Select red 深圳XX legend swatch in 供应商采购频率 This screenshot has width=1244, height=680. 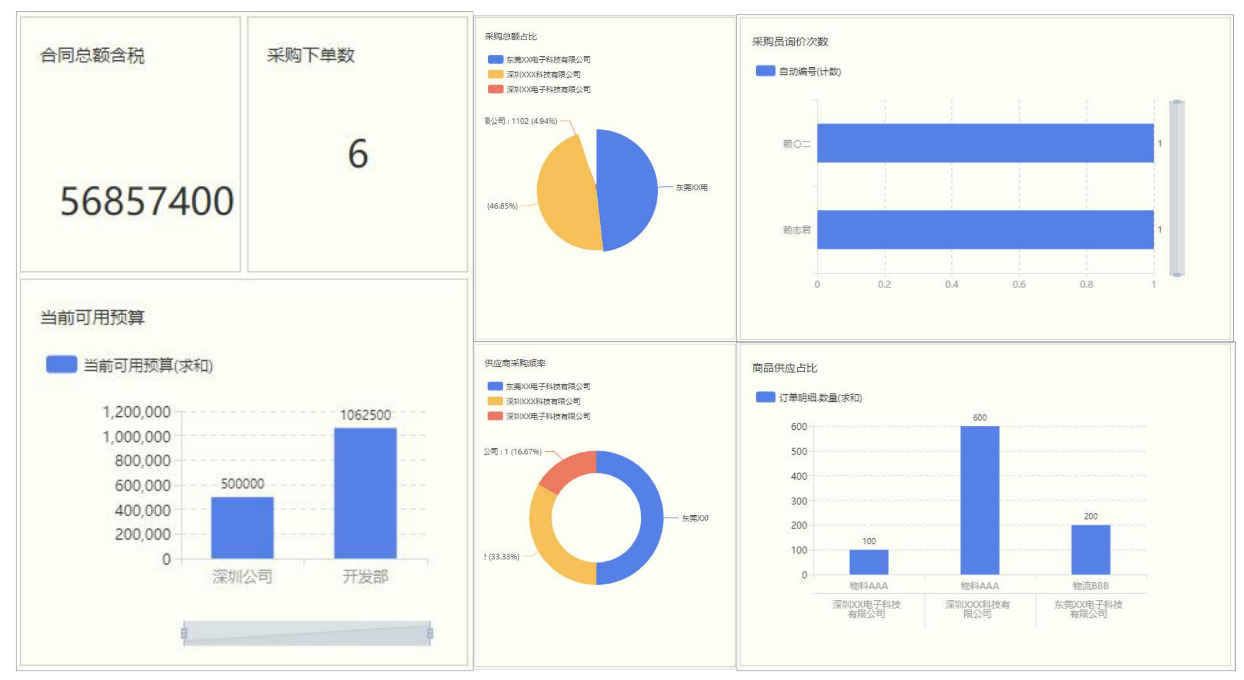coord(494,418)
